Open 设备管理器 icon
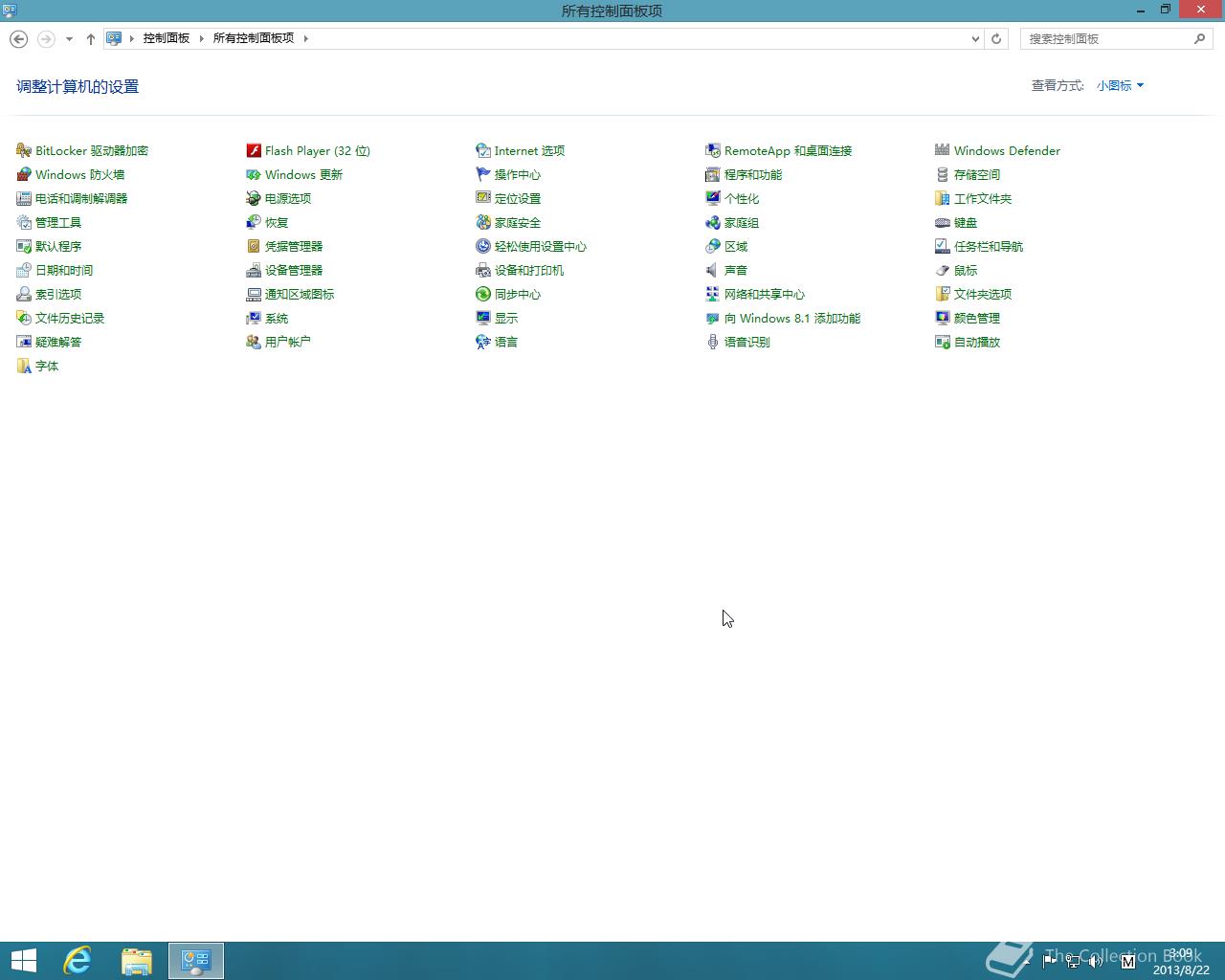 [254, 270]
